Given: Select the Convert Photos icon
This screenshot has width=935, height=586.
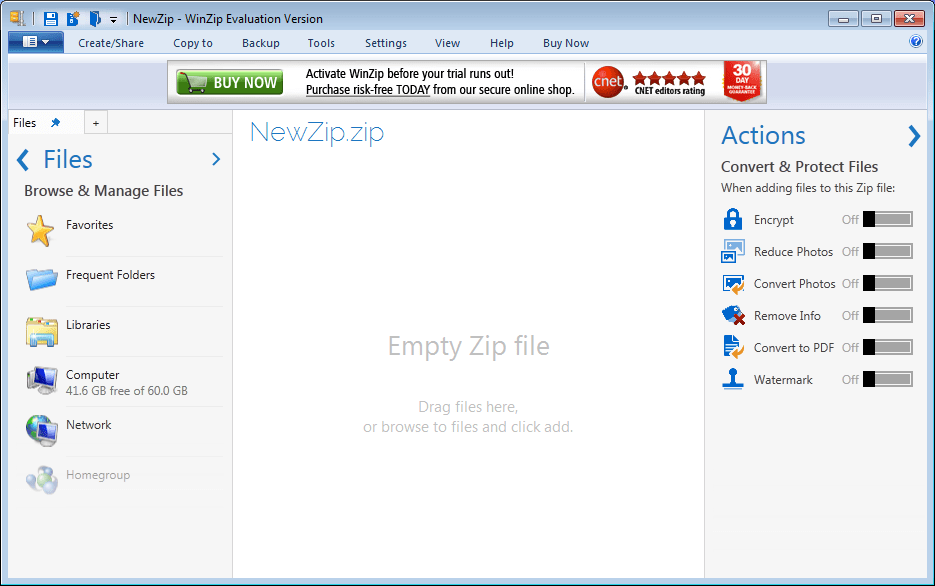Looking at the screenshot, I should 733,283.
